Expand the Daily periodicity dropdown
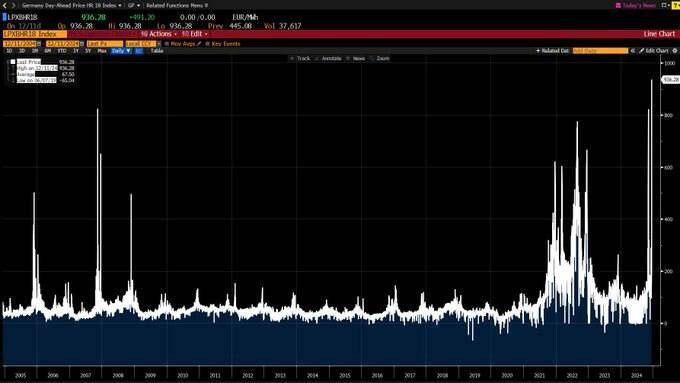680x383 pixels. 121,51
